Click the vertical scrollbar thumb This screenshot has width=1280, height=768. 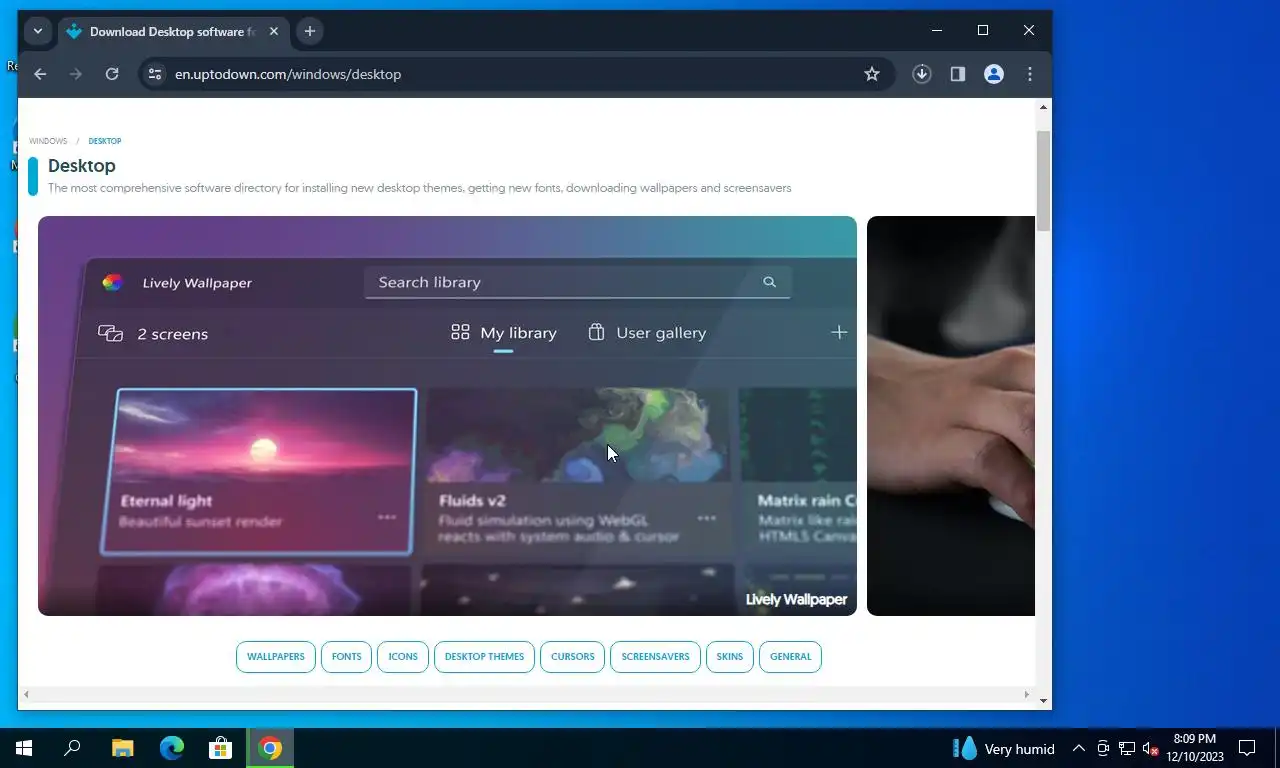pos(1043,181)
